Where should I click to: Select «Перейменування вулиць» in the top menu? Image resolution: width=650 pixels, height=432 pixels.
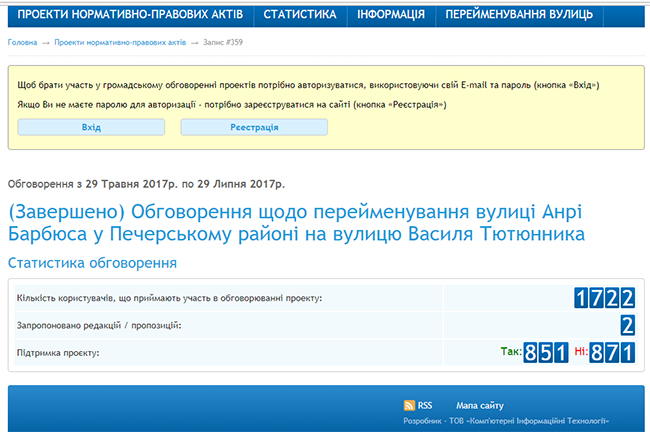(519, 15)
